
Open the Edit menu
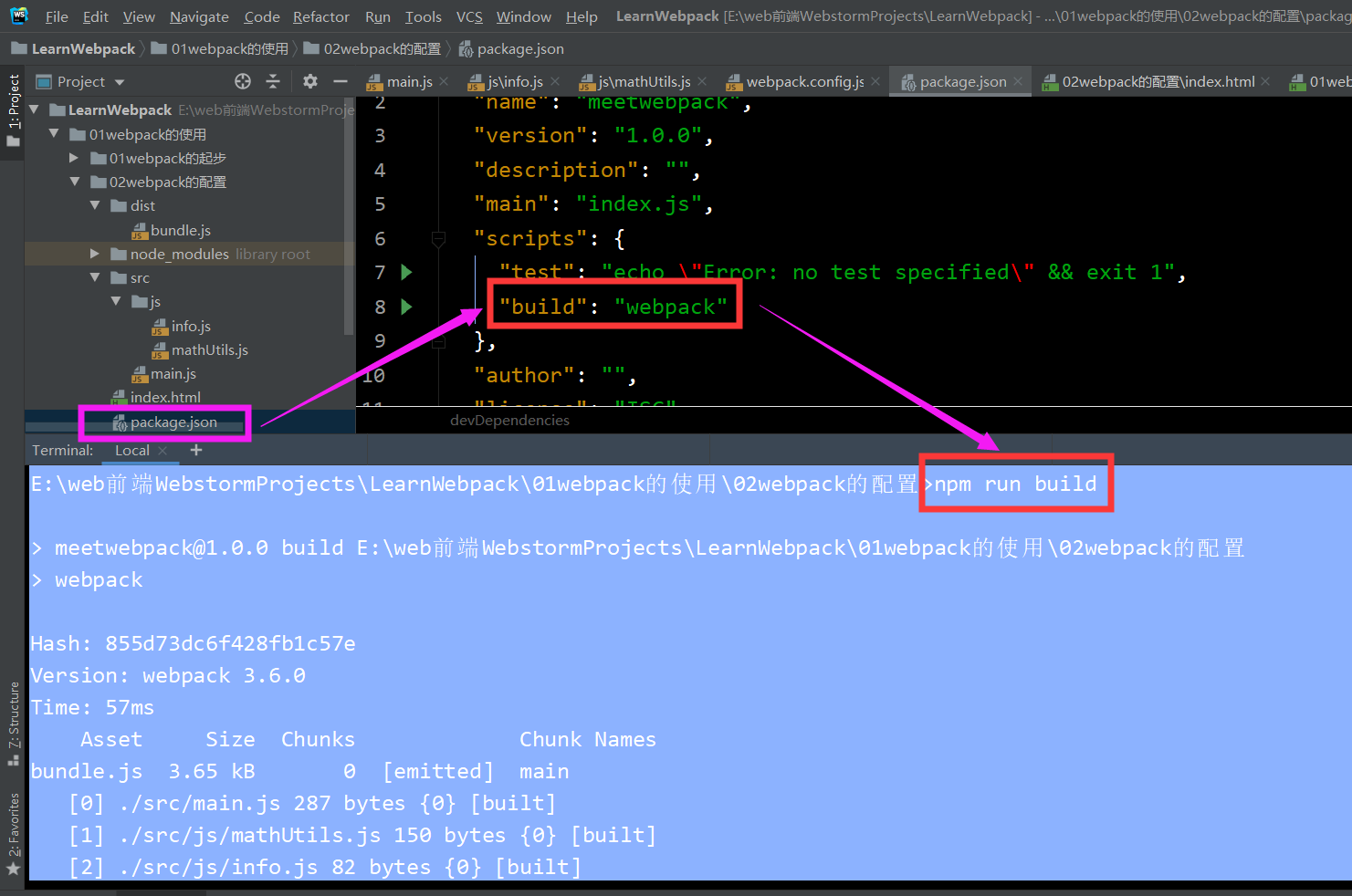[x=96, y=16]
